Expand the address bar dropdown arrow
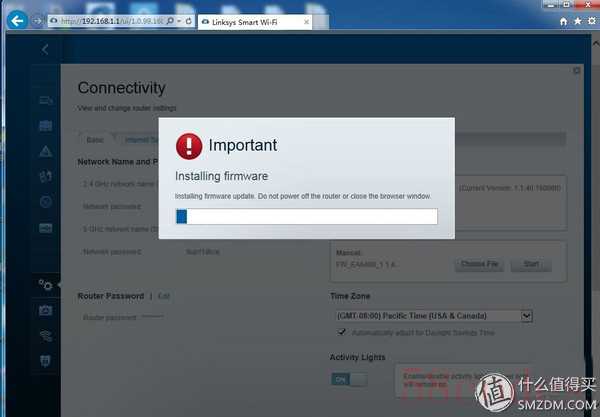600x417 pixels. (x=179, y=21)
